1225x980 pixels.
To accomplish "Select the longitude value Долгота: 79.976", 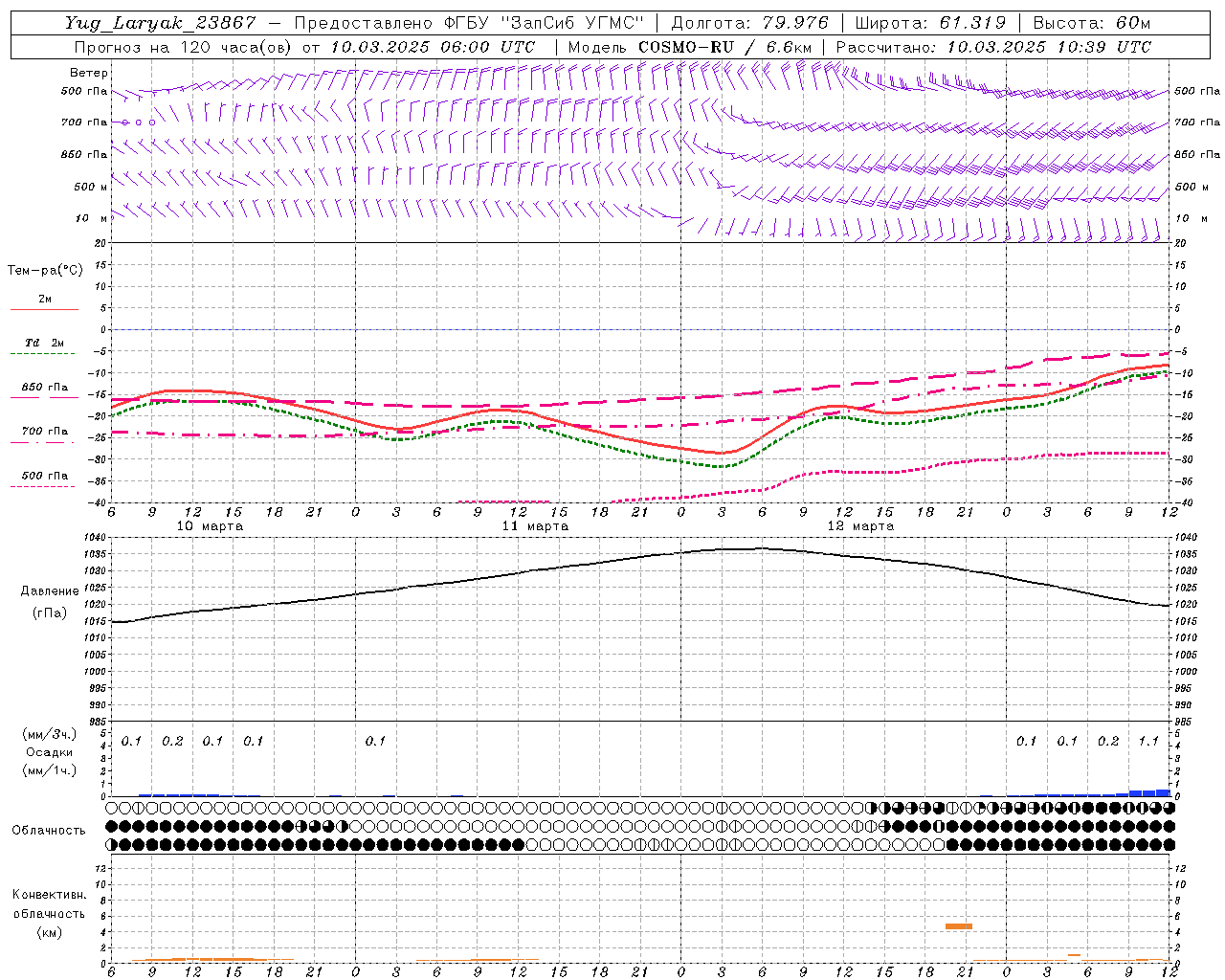I will pos(750,23).
